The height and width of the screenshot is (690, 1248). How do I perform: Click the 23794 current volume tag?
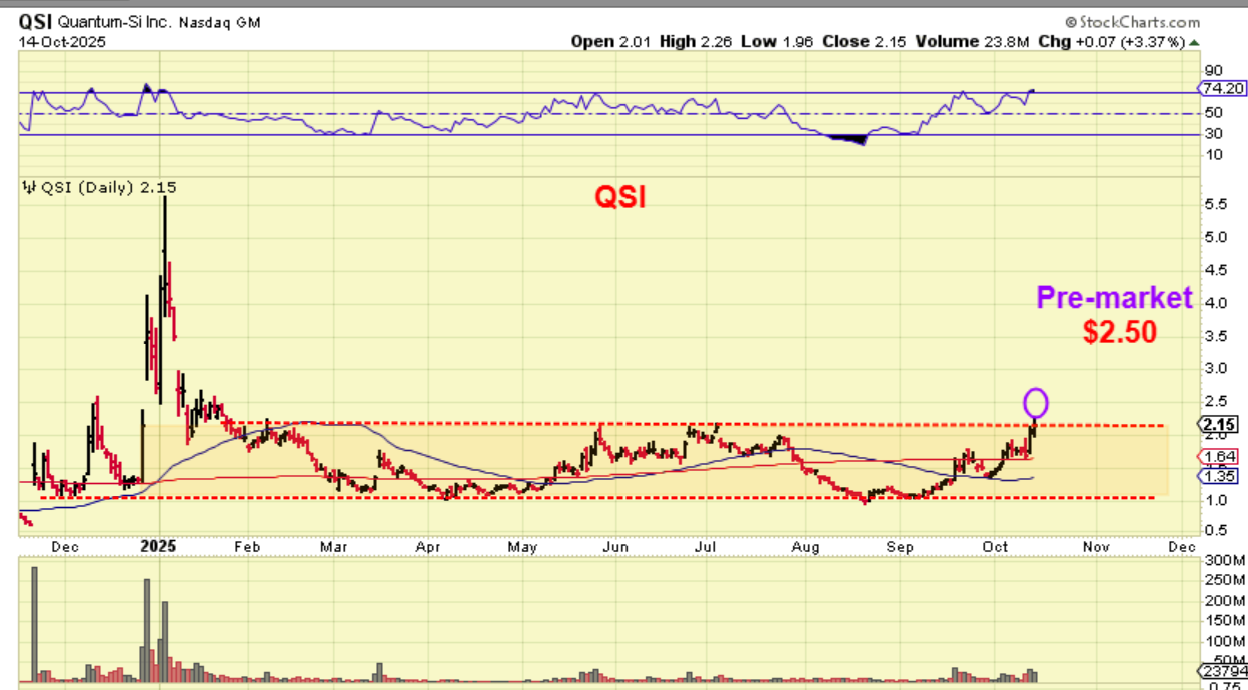[1222, 671]
